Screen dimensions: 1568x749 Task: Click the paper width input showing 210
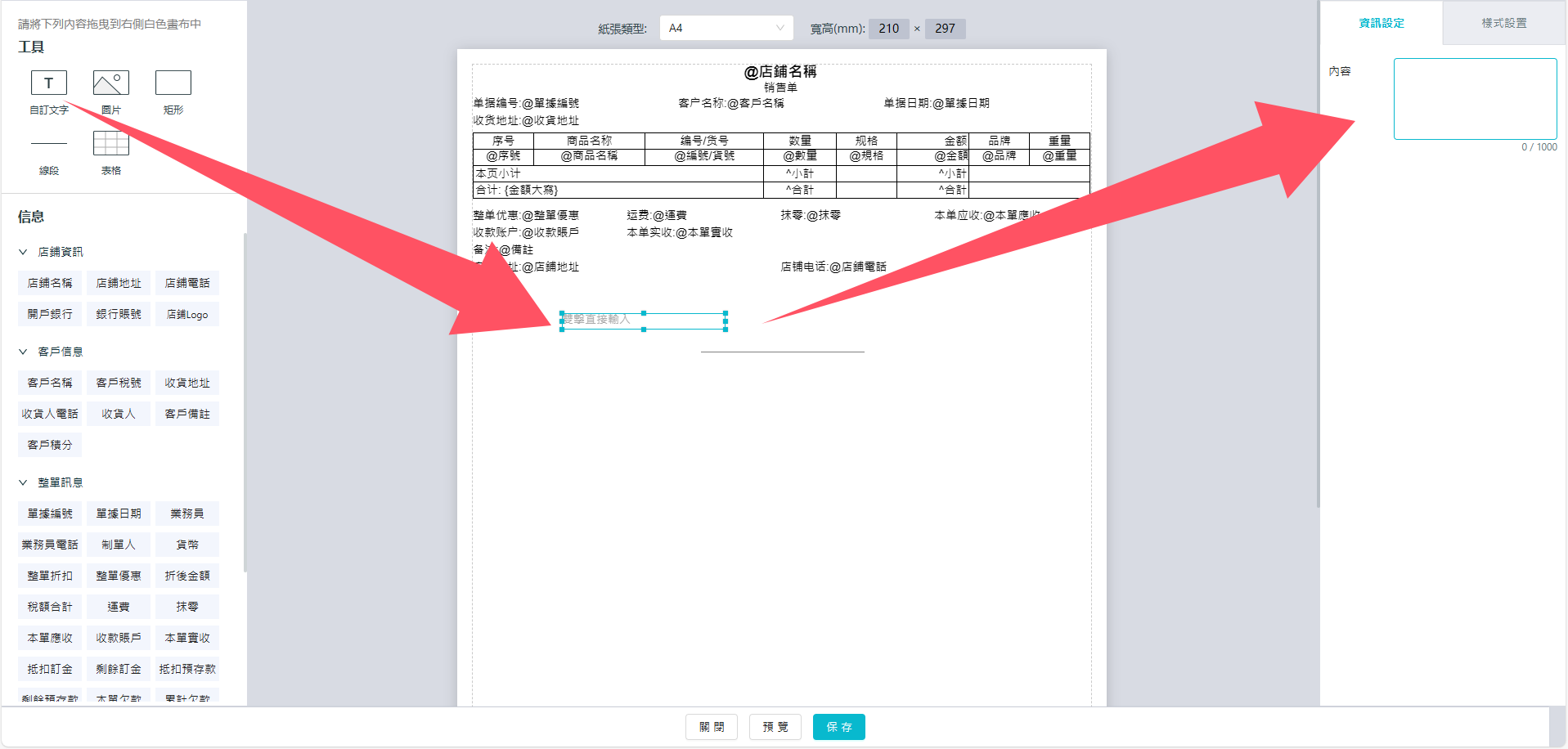point(888,28)
